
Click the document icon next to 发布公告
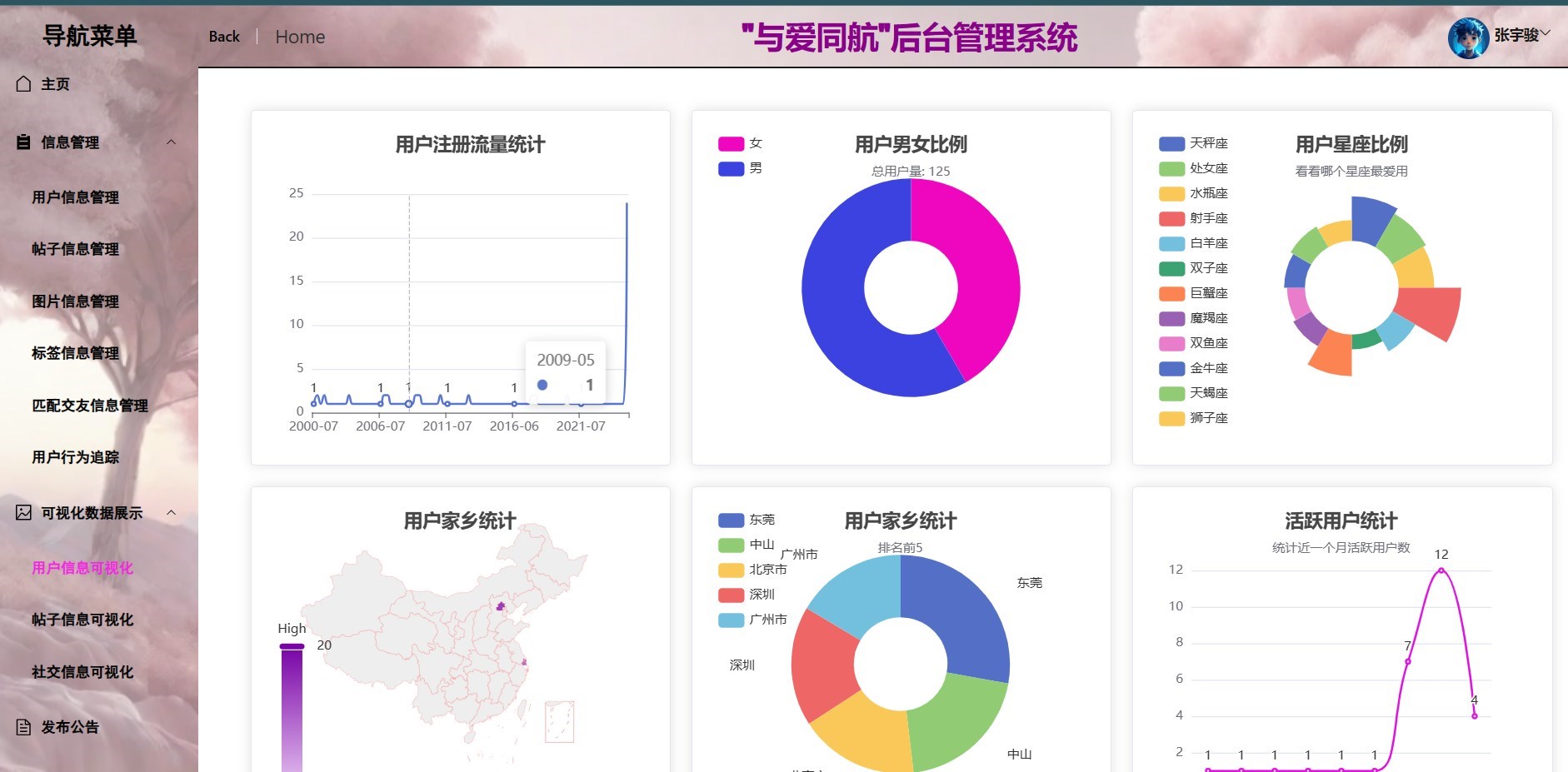[23, 727]
